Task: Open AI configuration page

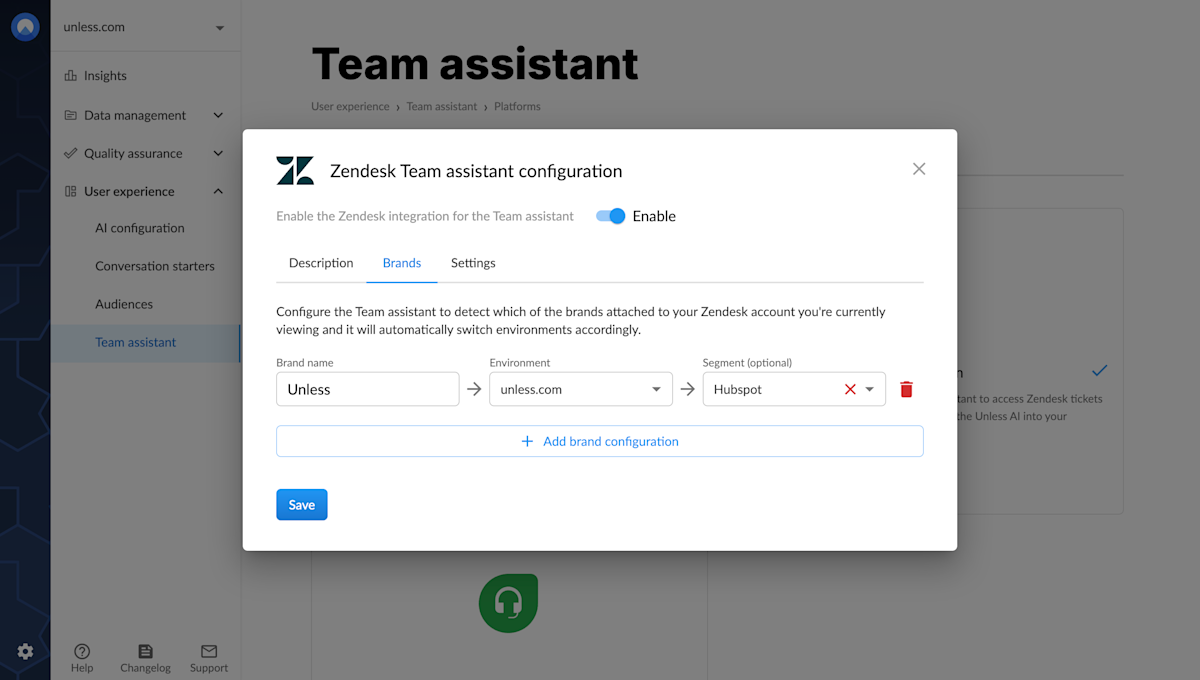Action: tap(140, 228)
